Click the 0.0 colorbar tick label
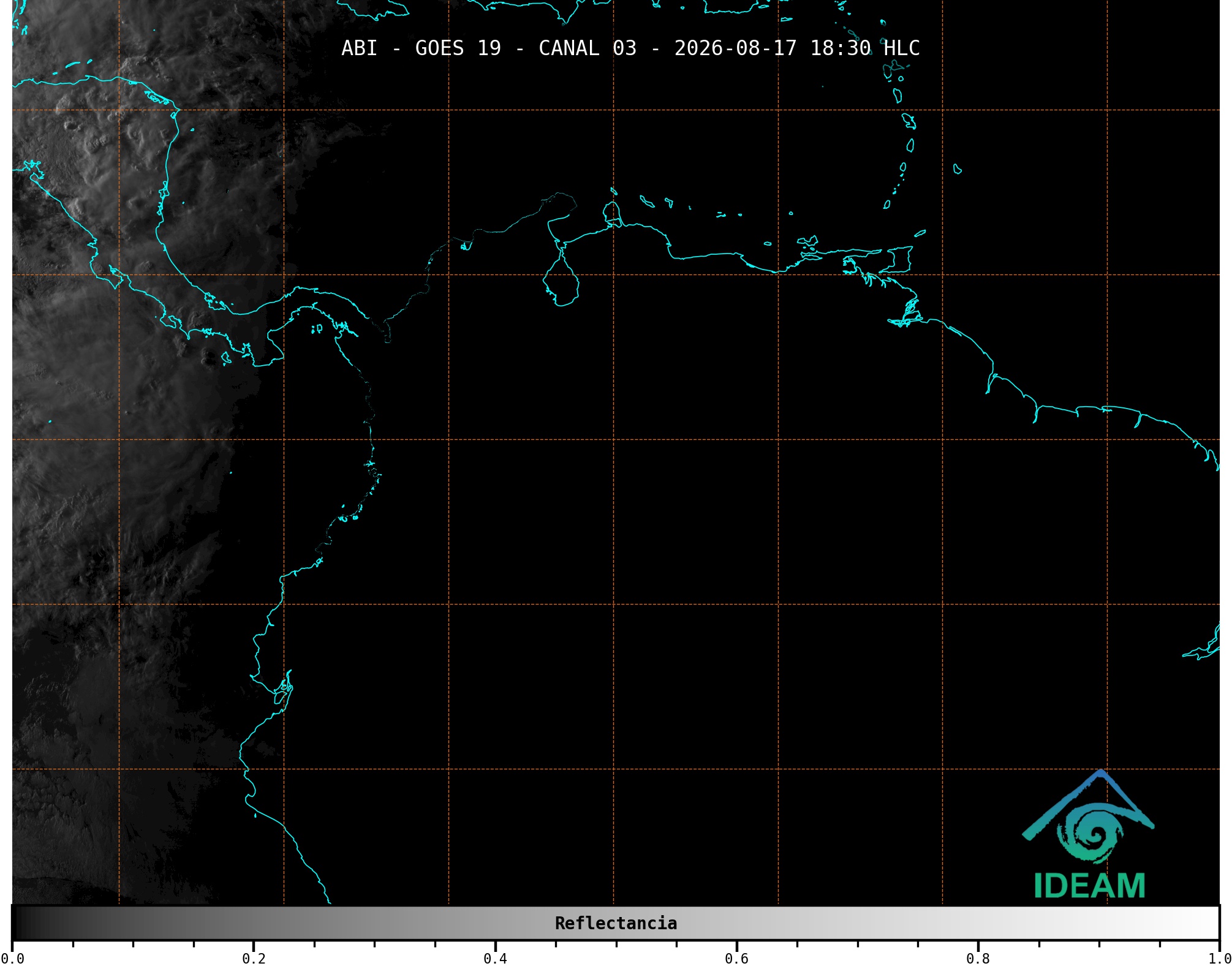 click(12, 958)
